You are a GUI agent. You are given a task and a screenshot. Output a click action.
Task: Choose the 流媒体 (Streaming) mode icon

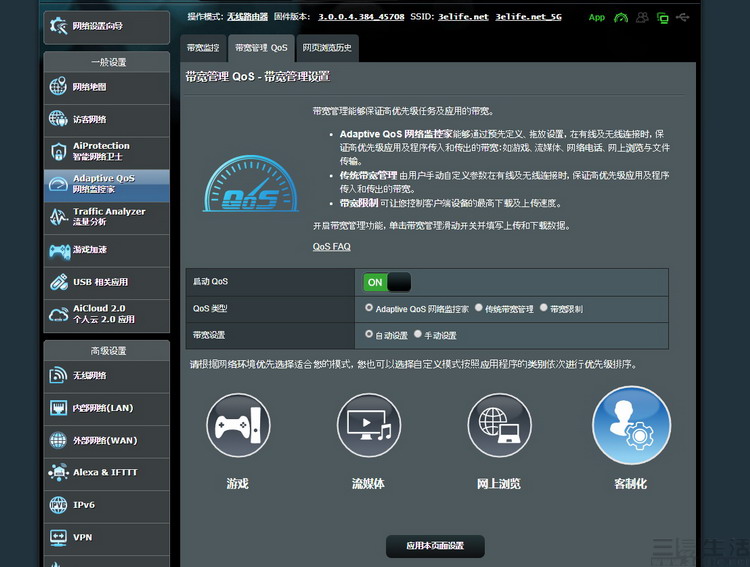coord(368,429)
